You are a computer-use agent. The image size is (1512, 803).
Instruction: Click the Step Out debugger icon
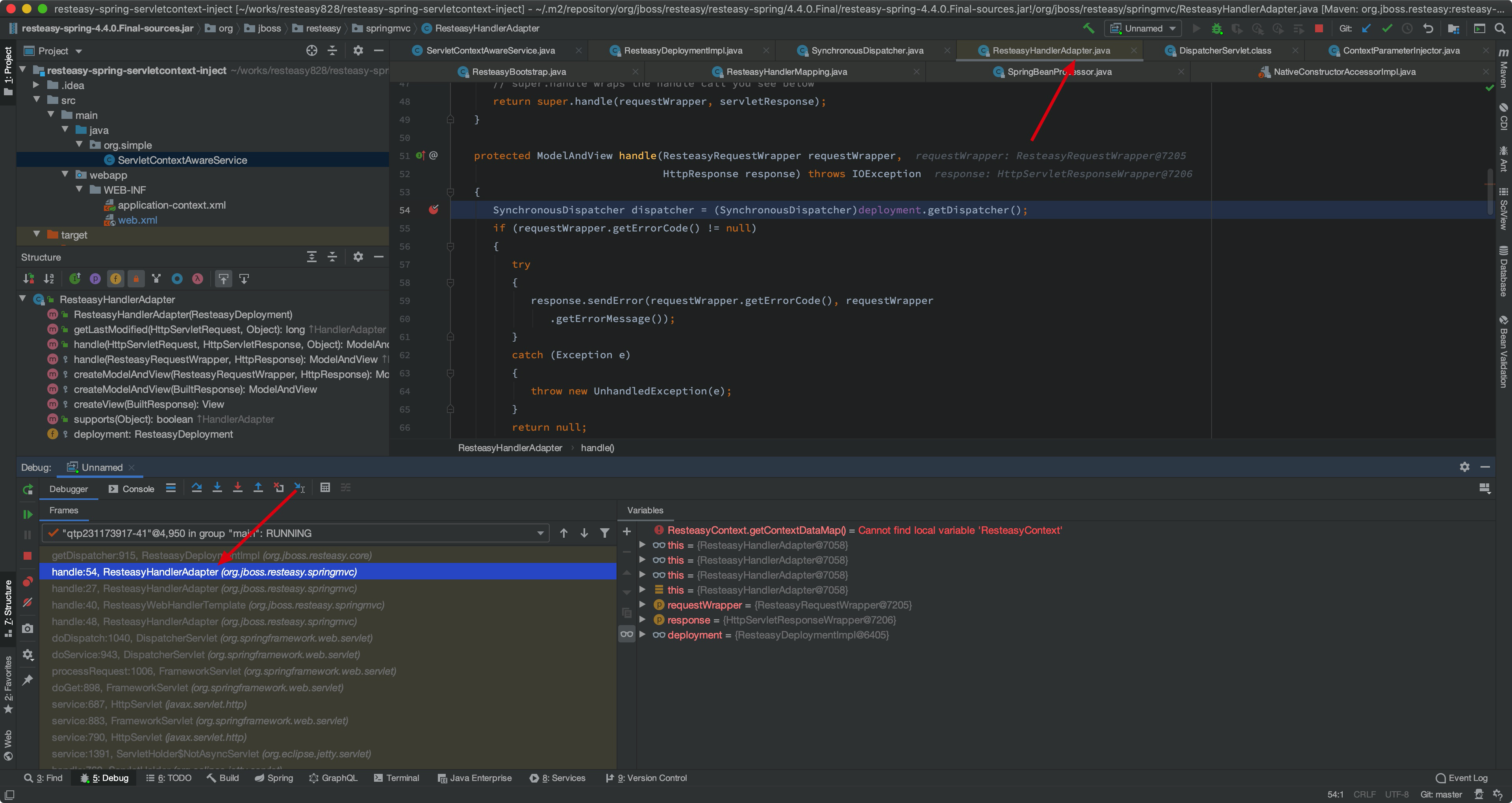click(258, 488)
